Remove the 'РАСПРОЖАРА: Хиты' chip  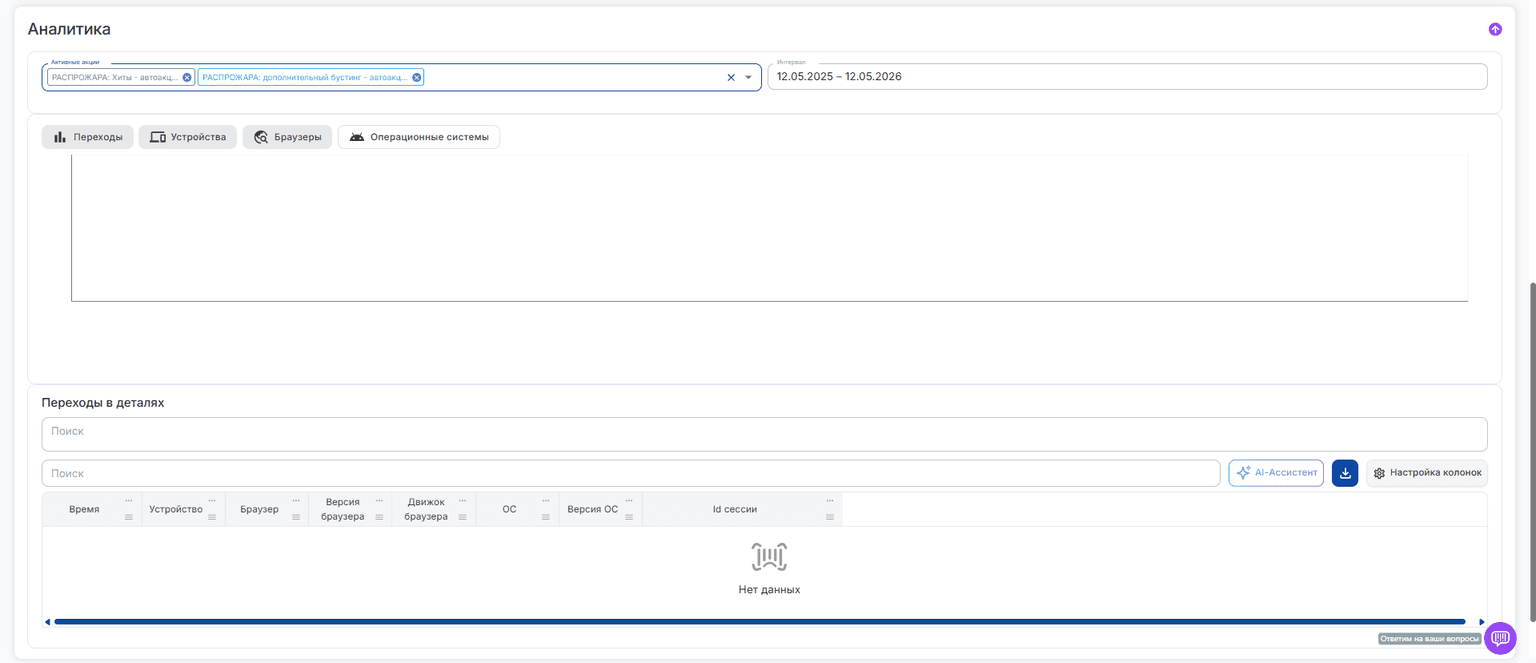[x=187, y=77]
